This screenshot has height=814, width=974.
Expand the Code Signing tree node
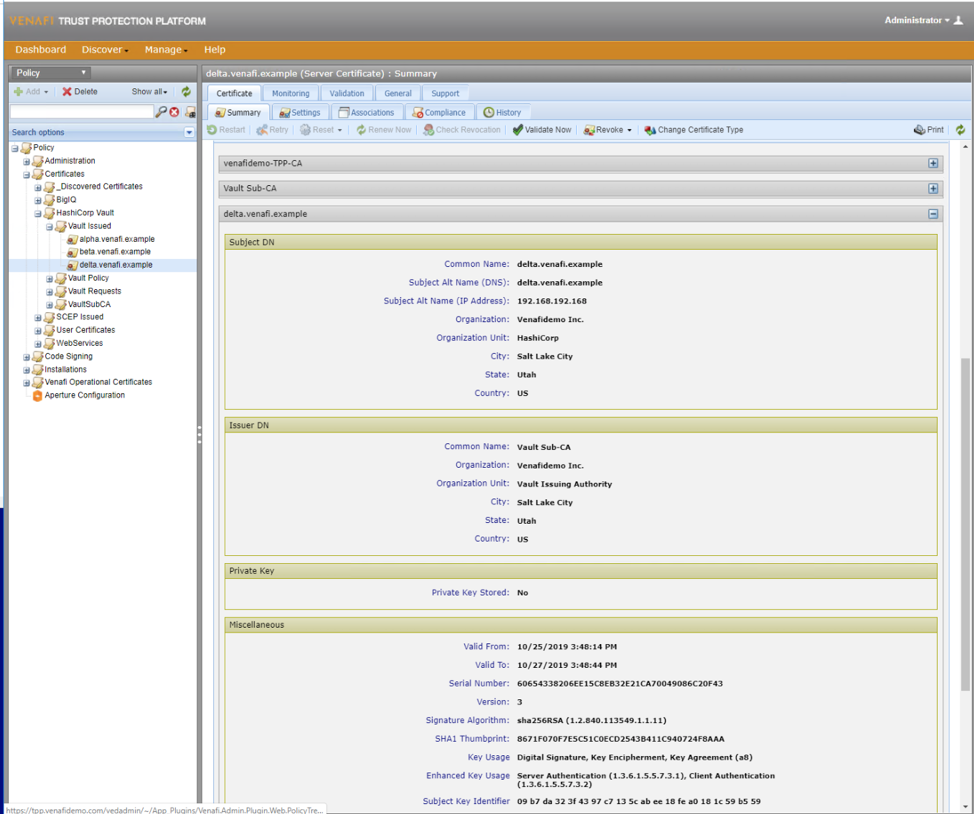pos(26,357)
